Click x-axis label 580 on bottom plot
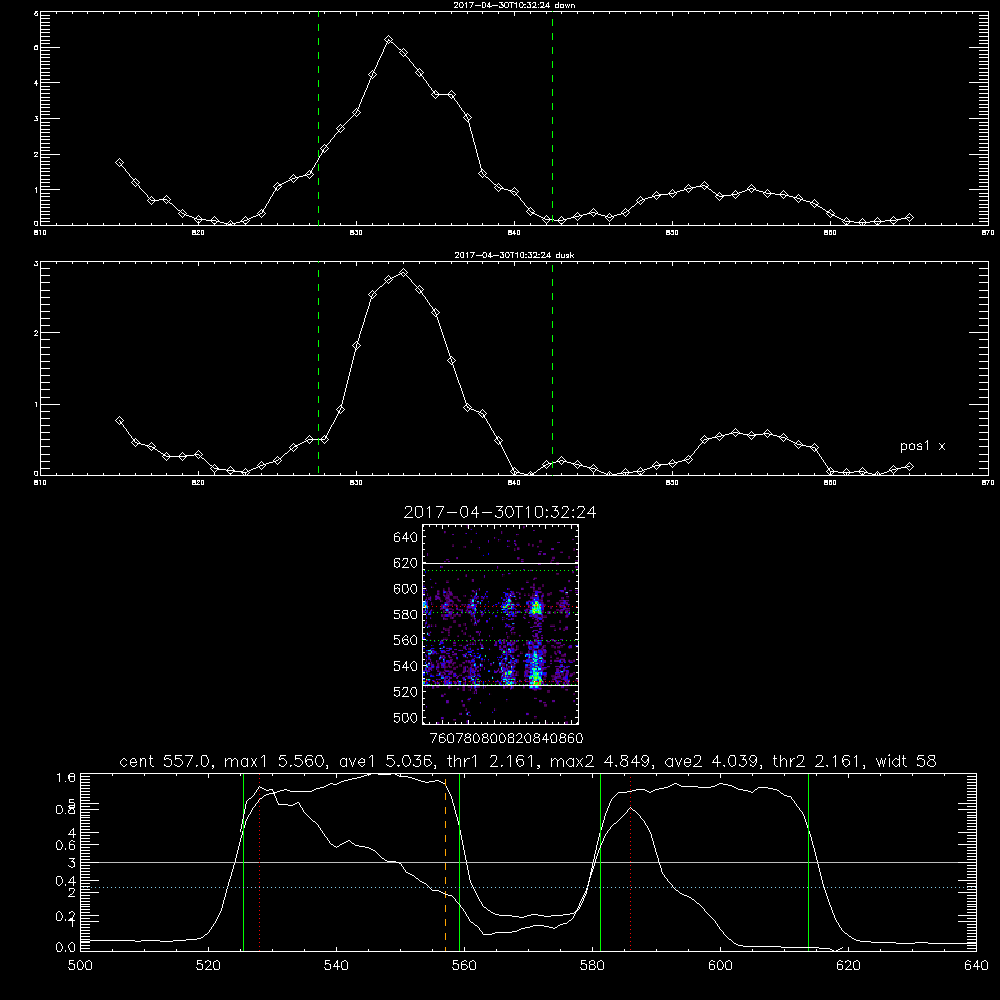This screenshot has width=1000, height=1000. [592, 965]
